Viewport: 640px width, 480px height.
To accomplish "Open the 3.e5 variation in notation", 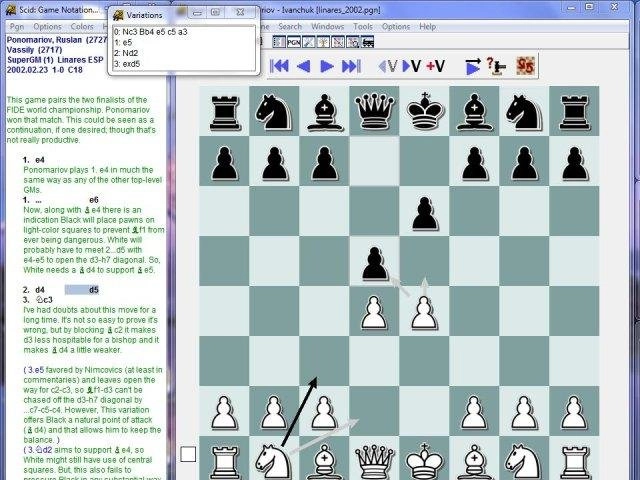I will click(36, 370).
